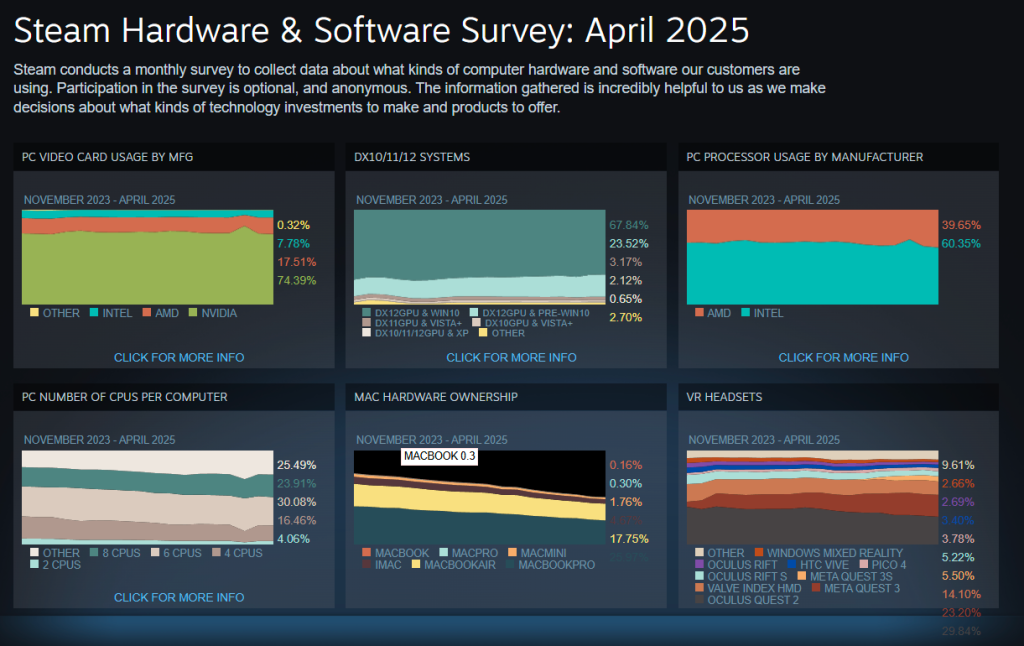Click the DX10/11/12 Systems area chart
Viewport: 1024px width, 646px height.
coord(479,257)
